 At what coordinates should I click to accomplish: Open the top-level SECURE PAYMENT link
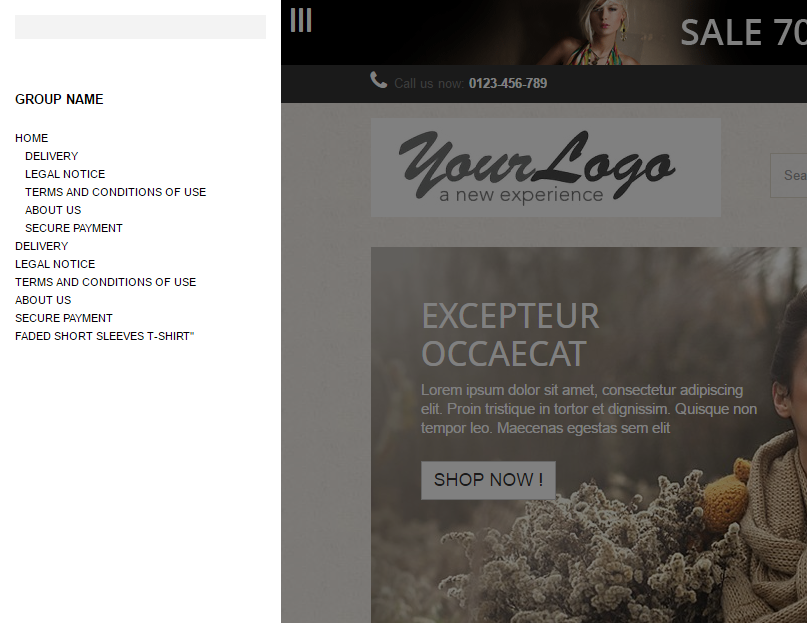pos(64,318)
